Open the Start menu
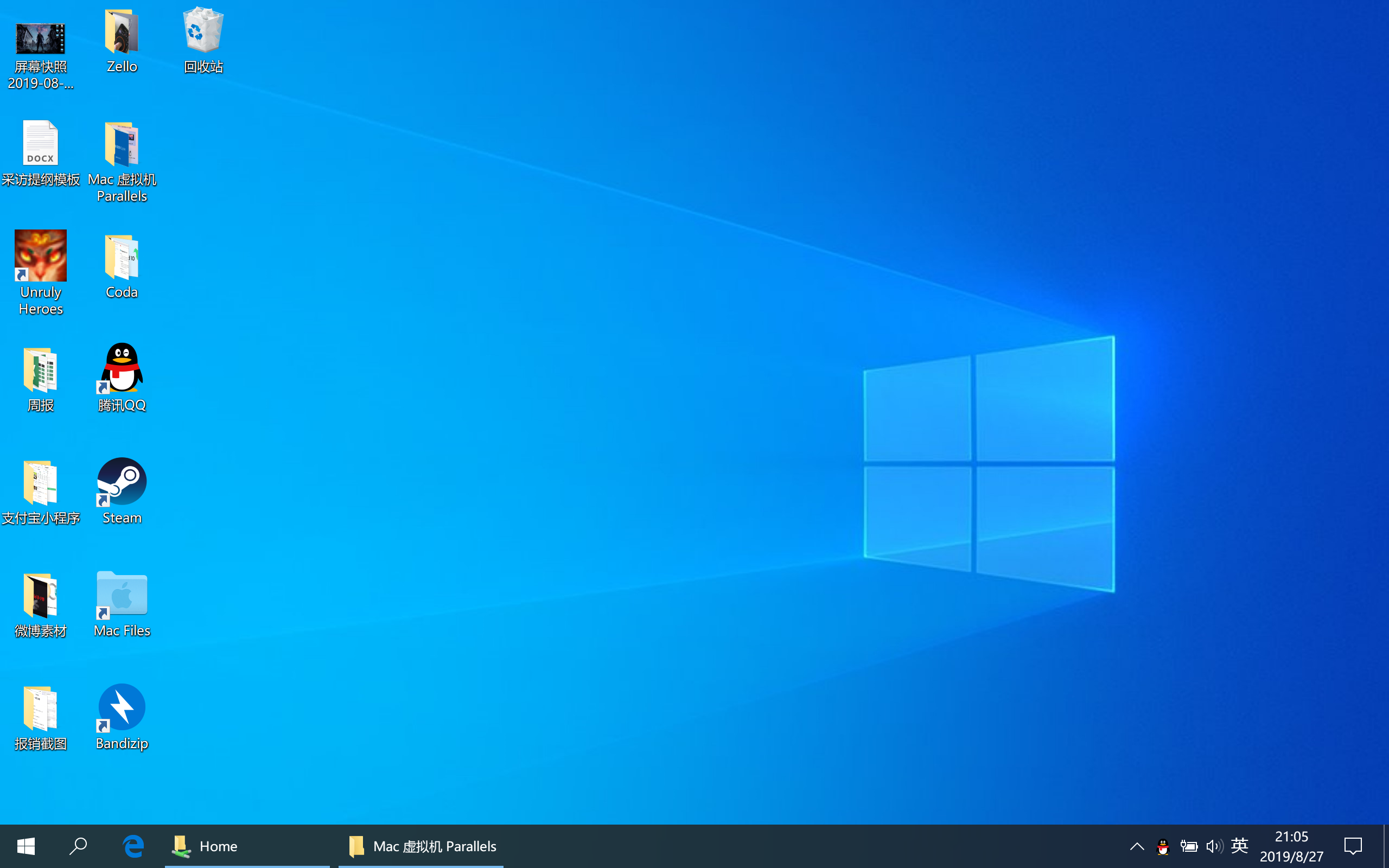The height and width of the screenshot is (868, 1389). pos(26,846)
